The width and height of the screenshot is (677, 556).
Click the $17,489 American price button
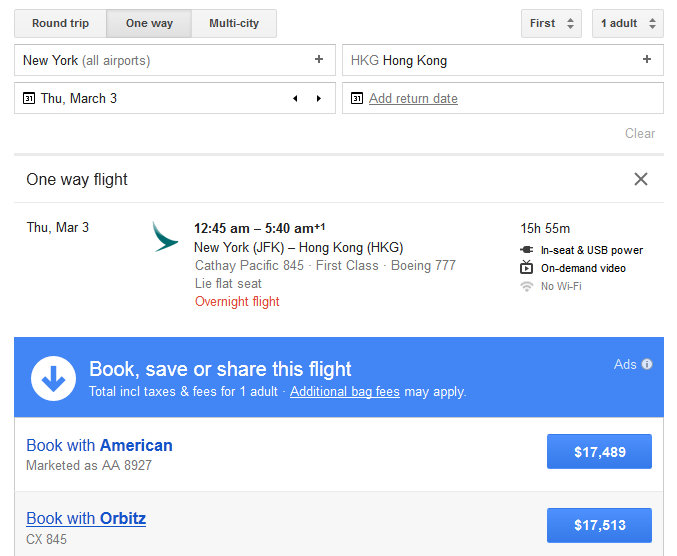(599, 452)
